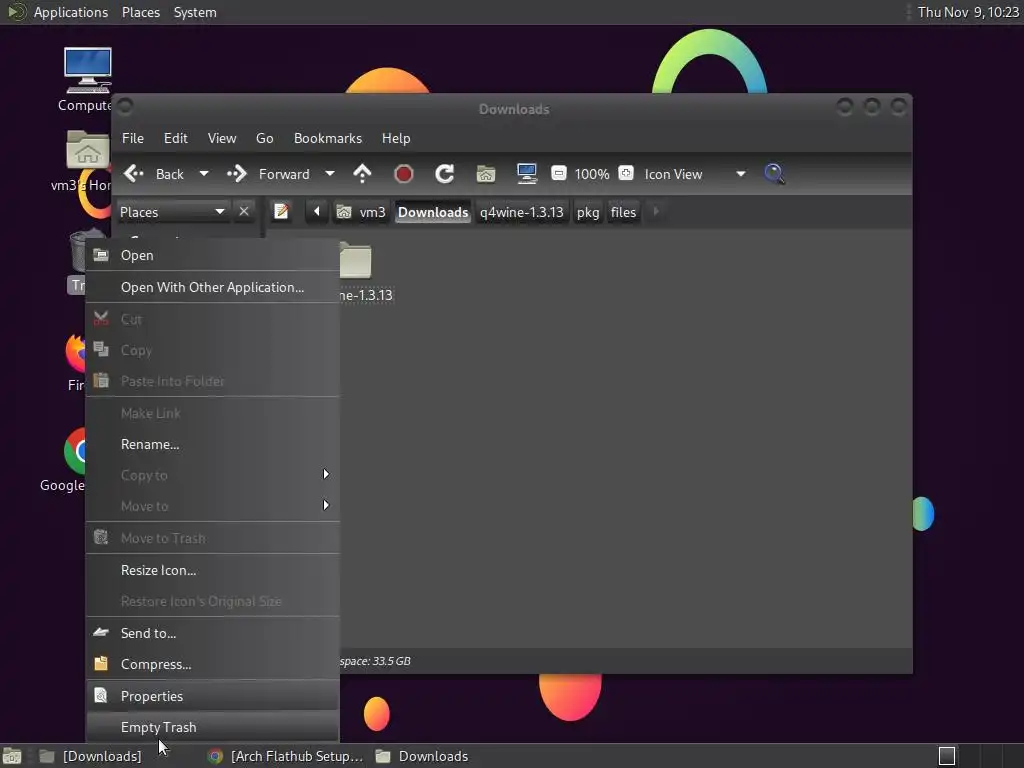Reload the current folder
1024x768 pixels.
coord(445,174)
